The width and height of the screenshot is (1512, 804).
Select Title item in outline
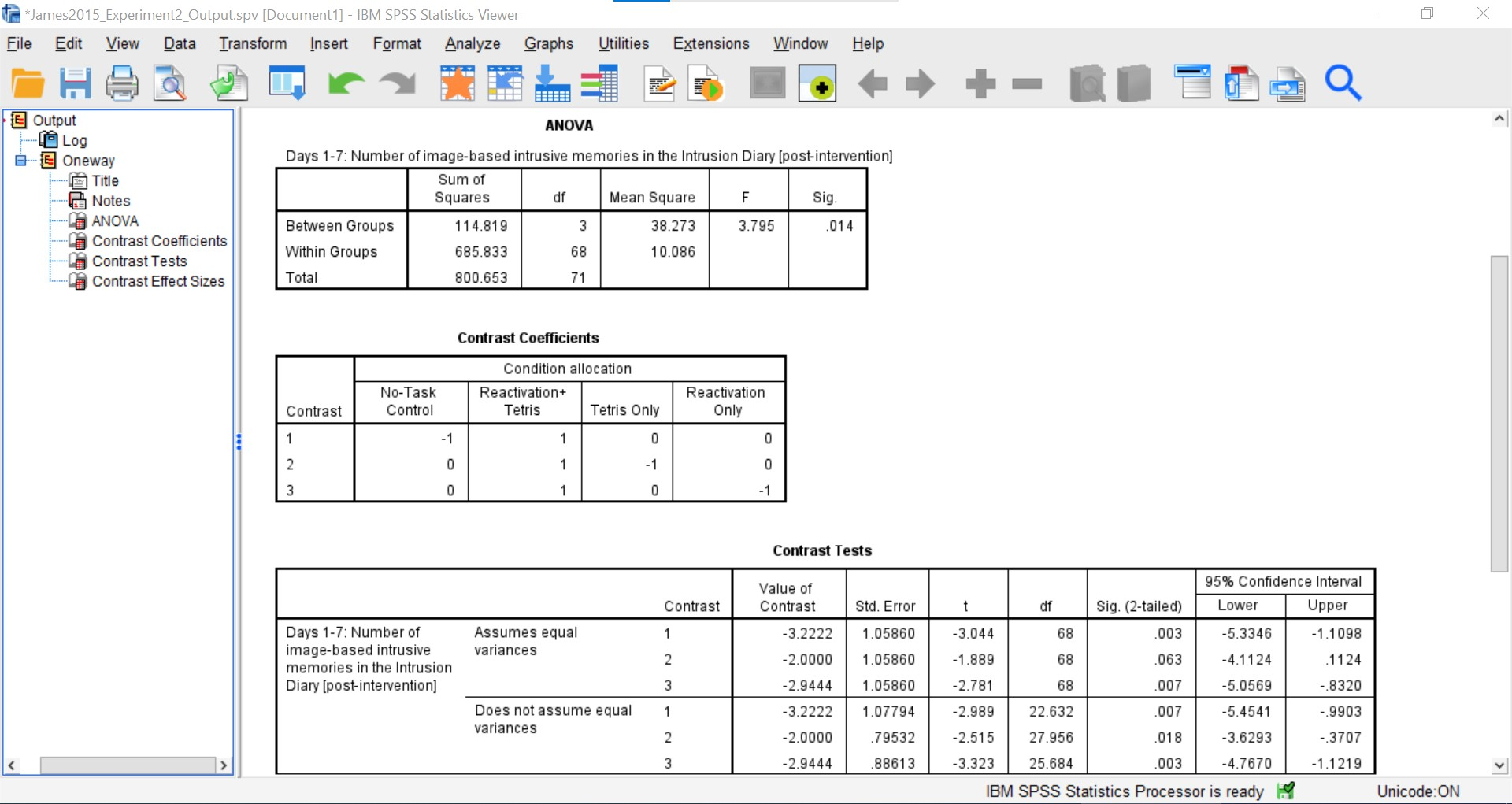click(106, 181)
